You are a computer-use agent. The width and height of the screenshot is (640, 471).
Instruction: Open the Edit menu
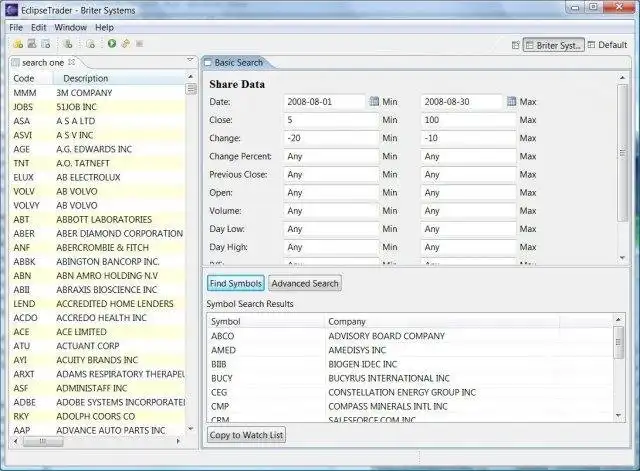[x=38, y=27]
